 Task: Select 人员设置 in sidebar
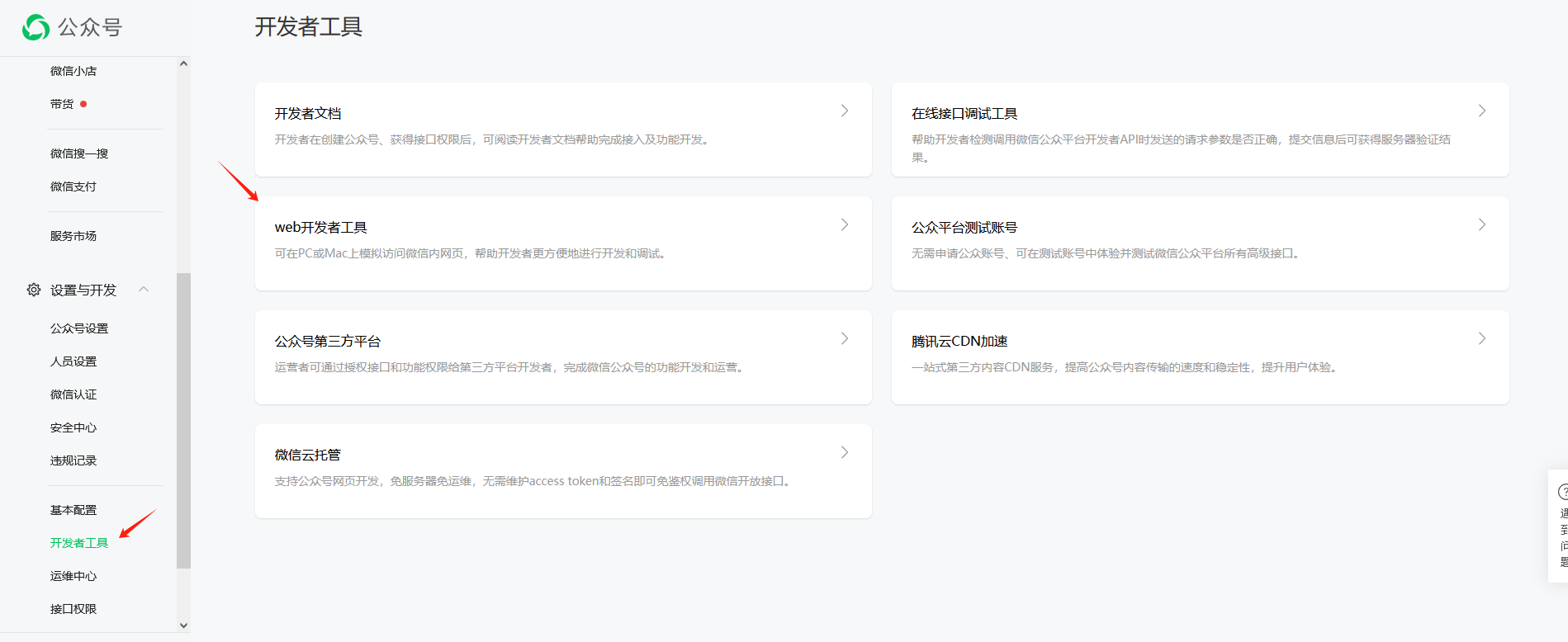pyautogui.click(x=73, y=361)
